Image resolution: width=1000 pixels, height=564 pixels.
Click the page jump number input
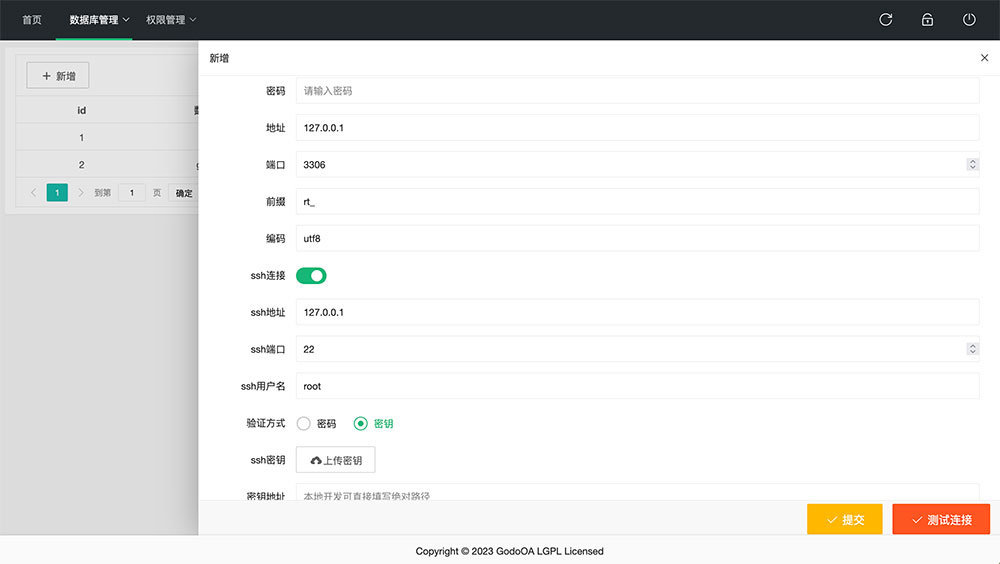pos(132,193)
